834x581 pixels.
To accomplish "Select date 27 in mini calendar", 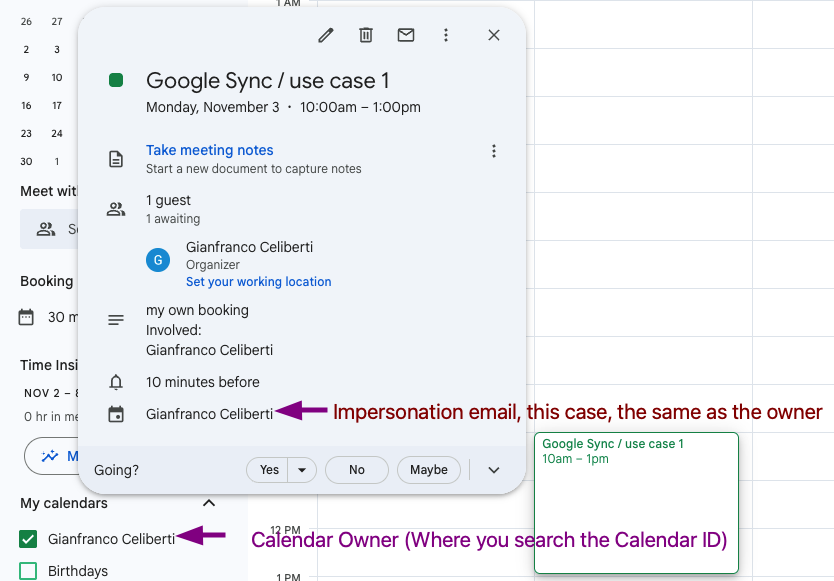I will click(x=57, y=22).
